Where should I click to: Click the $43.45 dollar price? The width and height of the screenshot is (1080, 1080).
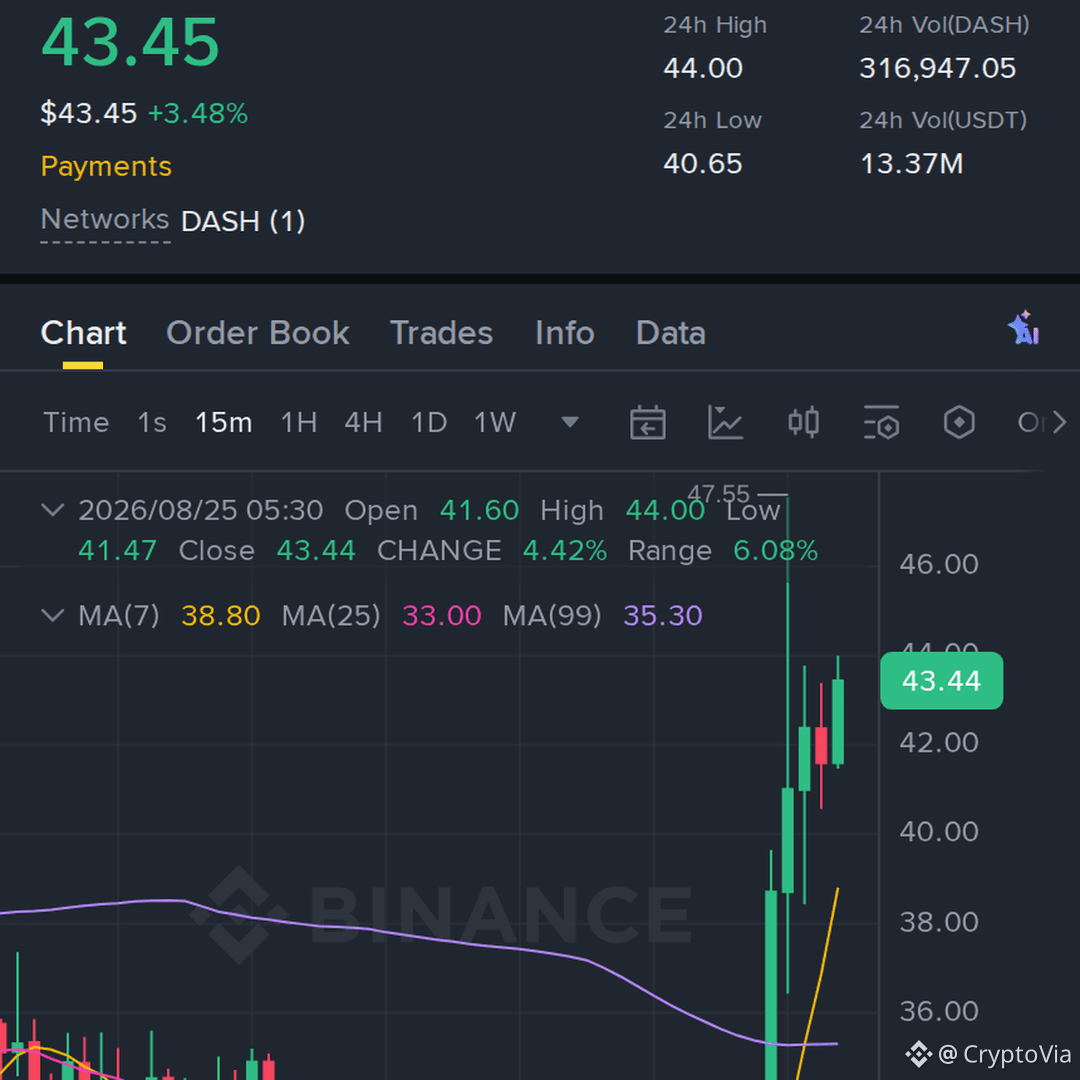point(89,113)
